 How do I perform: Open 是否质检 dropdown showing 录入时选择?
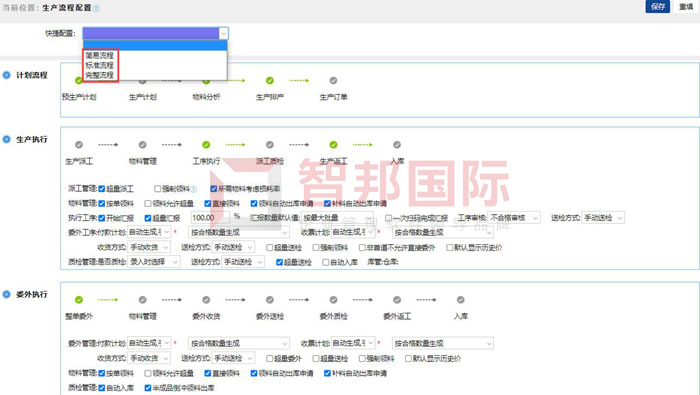154,262
